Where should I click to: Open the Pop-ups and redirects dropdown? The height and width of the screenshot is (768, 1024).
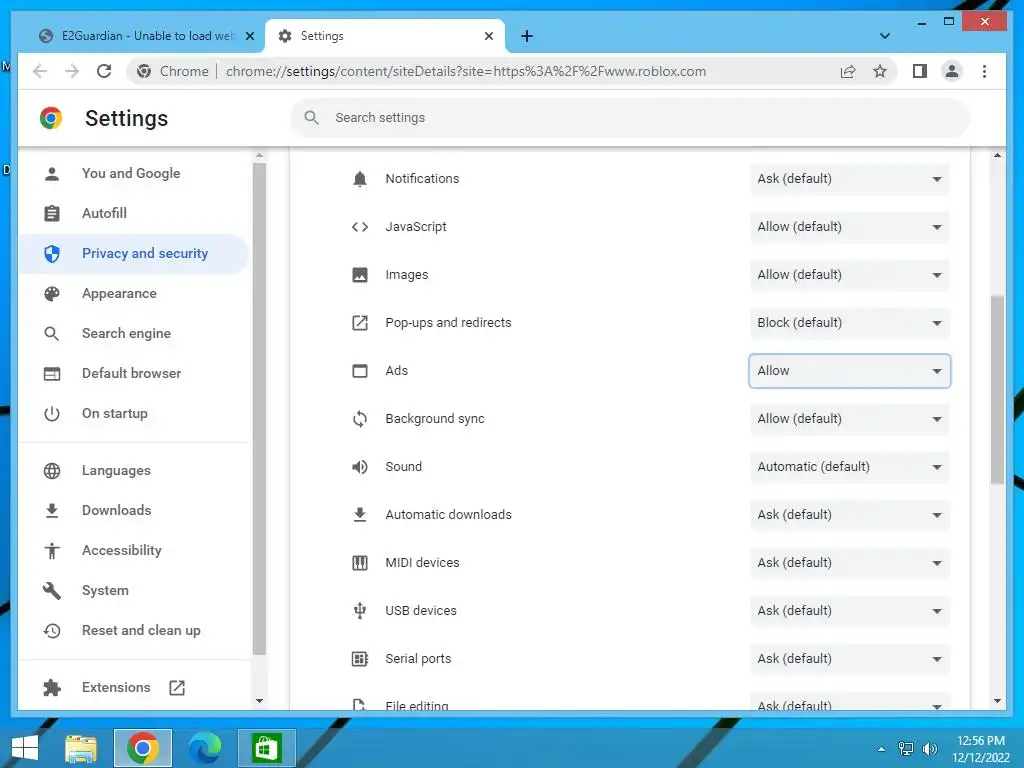pos(849,323)
